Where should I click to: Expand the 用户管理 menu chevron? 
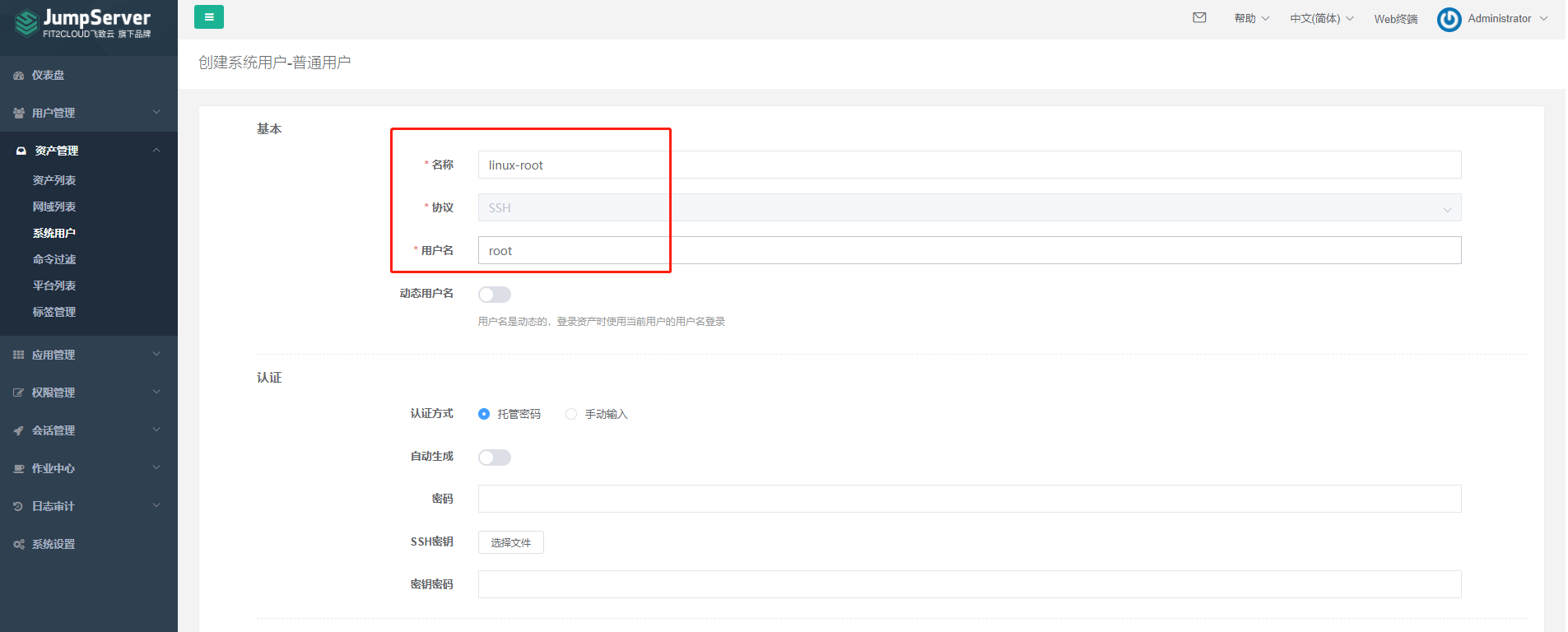coord(156,113)
